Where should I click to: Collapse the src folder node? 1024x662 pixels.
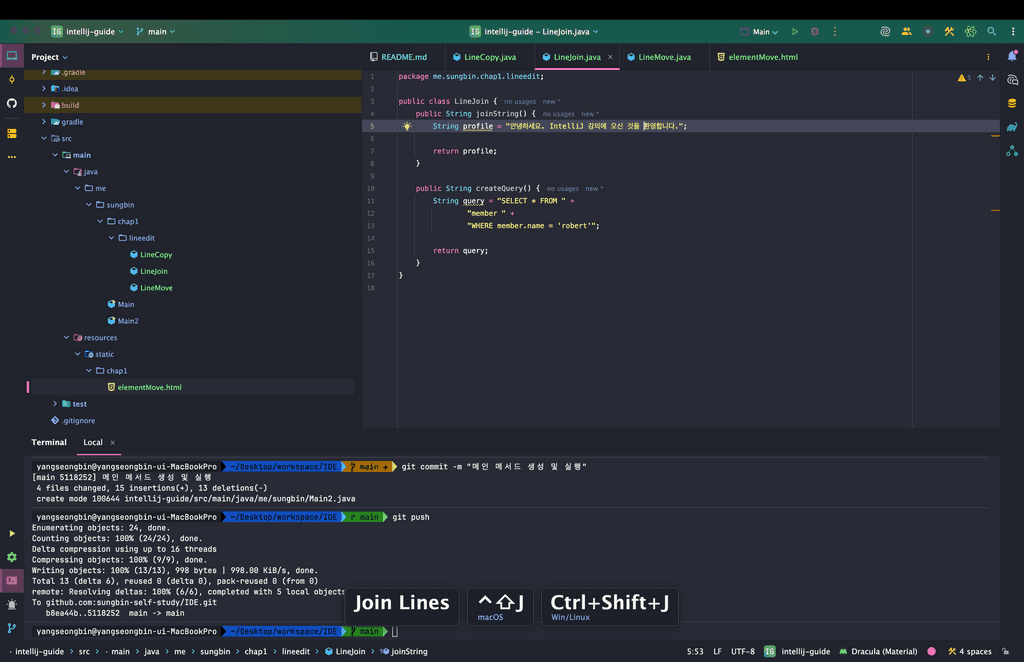[44, 139]
